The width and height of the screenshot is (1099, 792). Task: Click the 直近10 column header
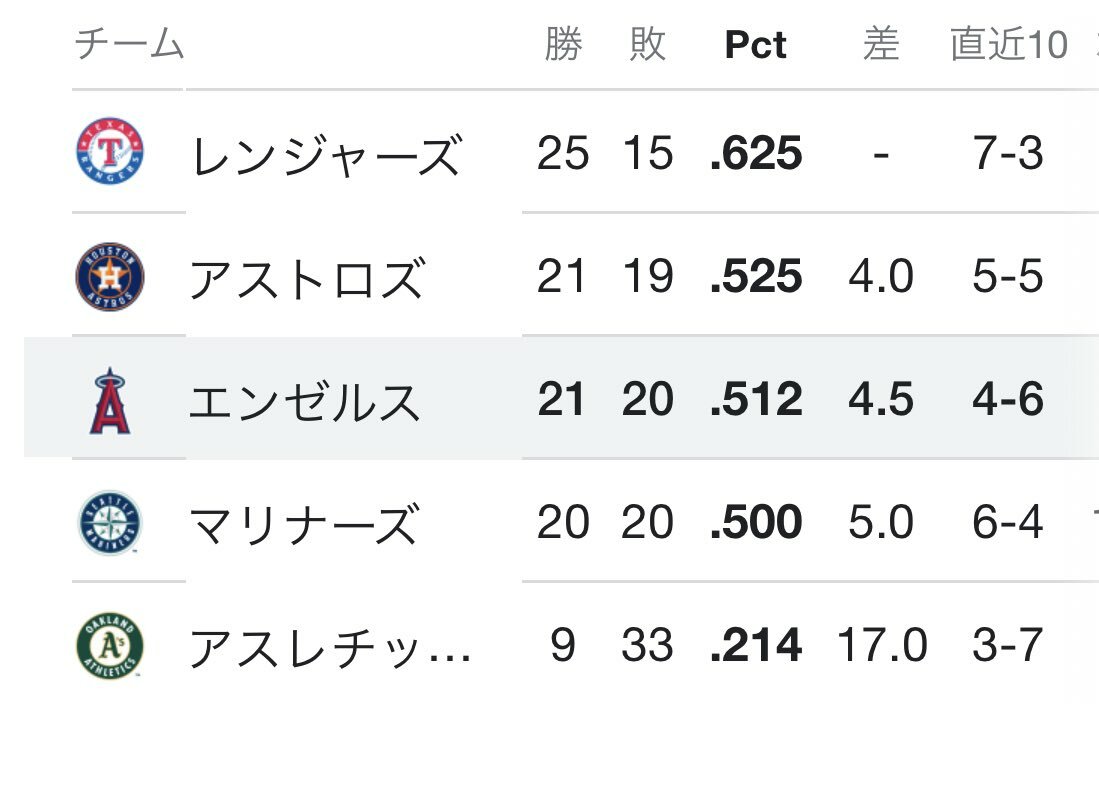(1008, 45)
